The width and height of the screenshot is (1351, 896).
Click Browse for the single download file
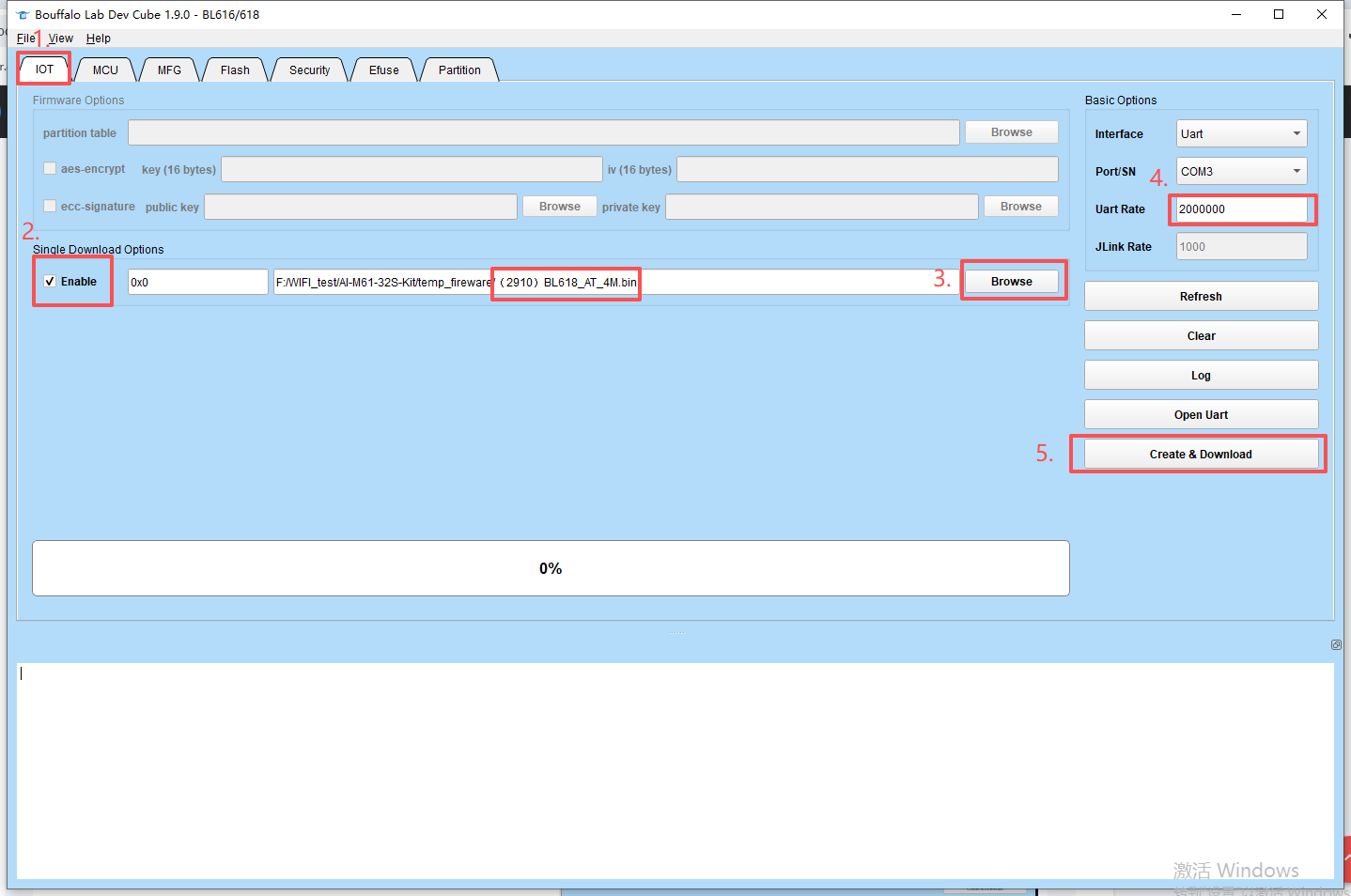point(1011,282)
